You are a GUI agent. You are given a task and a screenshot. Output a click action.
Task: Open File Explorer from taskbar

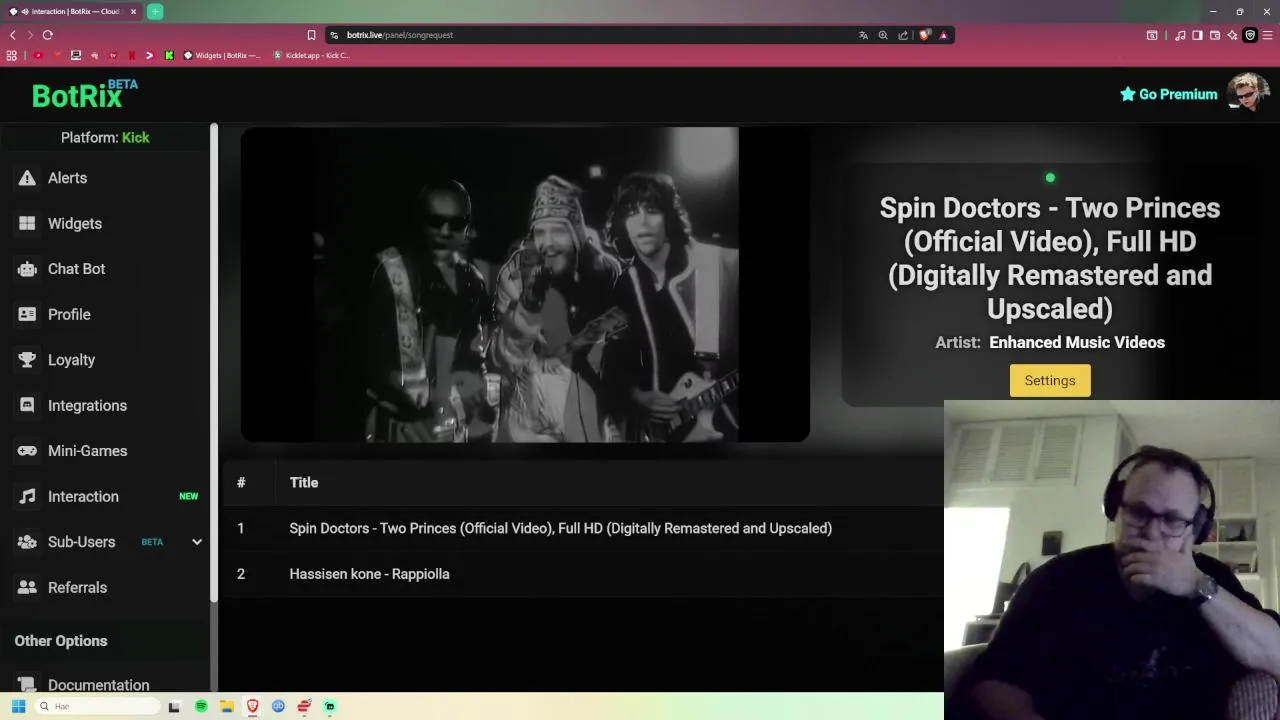pos(227,706)
